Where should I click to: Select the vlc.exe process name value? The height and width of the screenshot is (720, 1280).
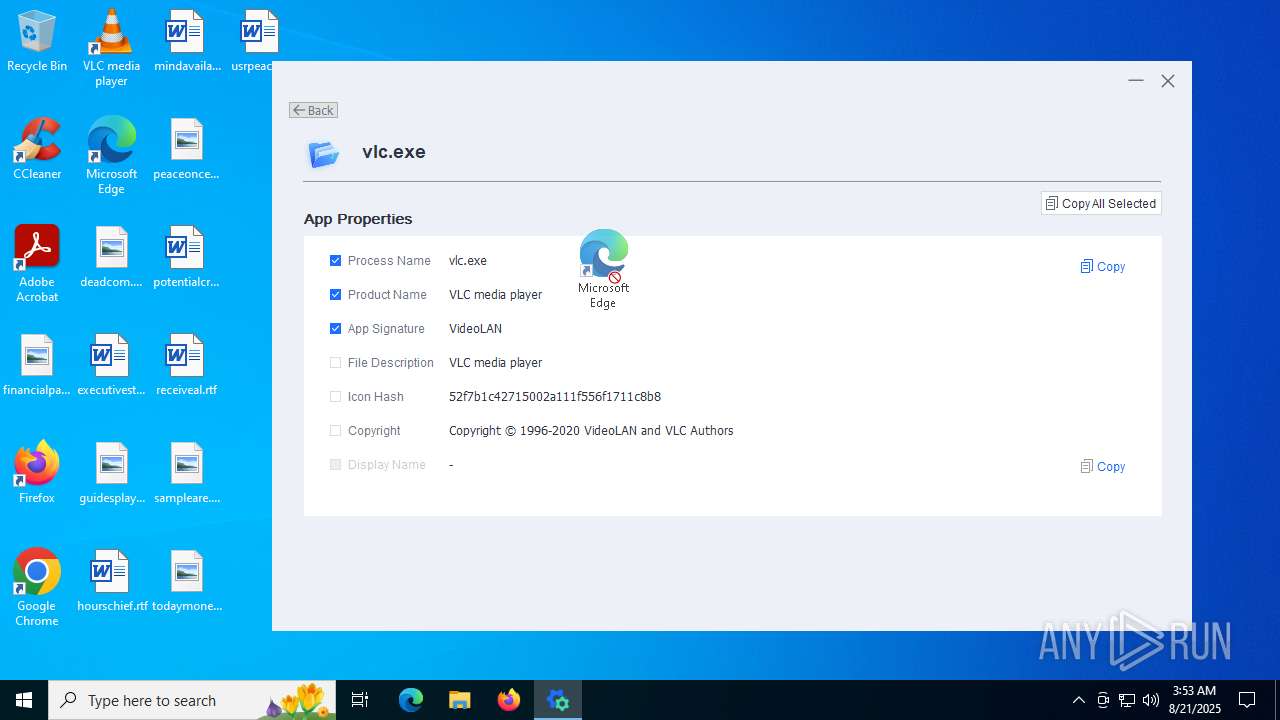tap(468, 261)
